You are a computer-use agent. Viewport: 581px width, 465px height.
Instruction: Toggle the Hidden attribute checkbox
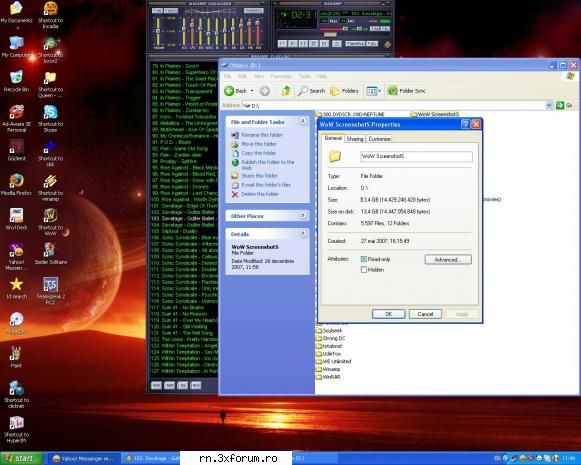(363, 270)
